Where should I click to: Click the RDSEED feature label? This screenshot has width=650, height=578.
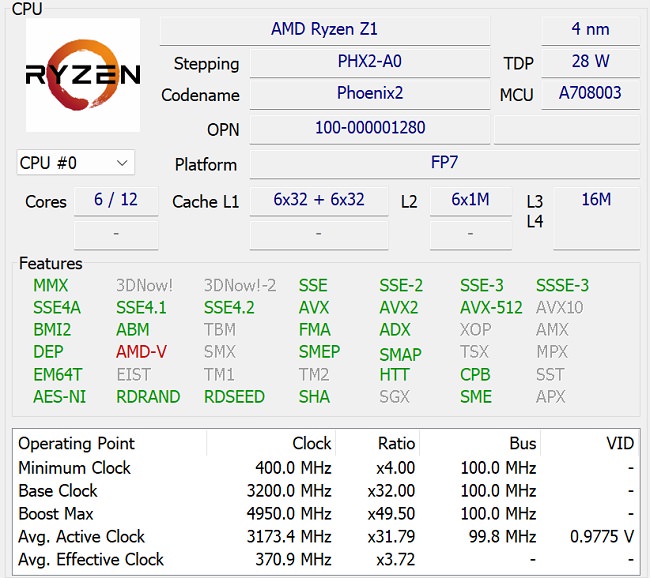[234, 397]
